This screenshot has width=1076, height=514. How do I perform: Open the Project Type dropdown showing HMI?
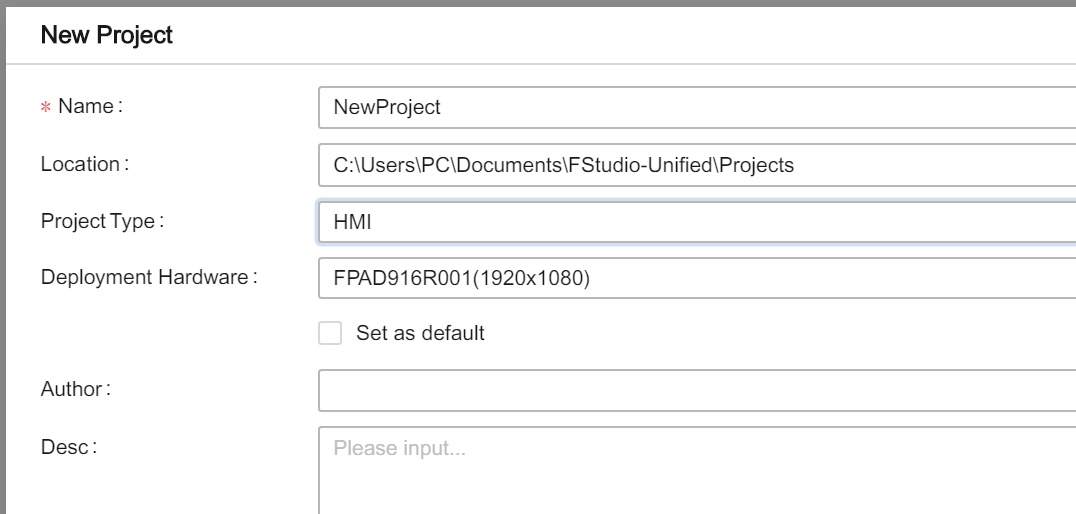[697, 222]
